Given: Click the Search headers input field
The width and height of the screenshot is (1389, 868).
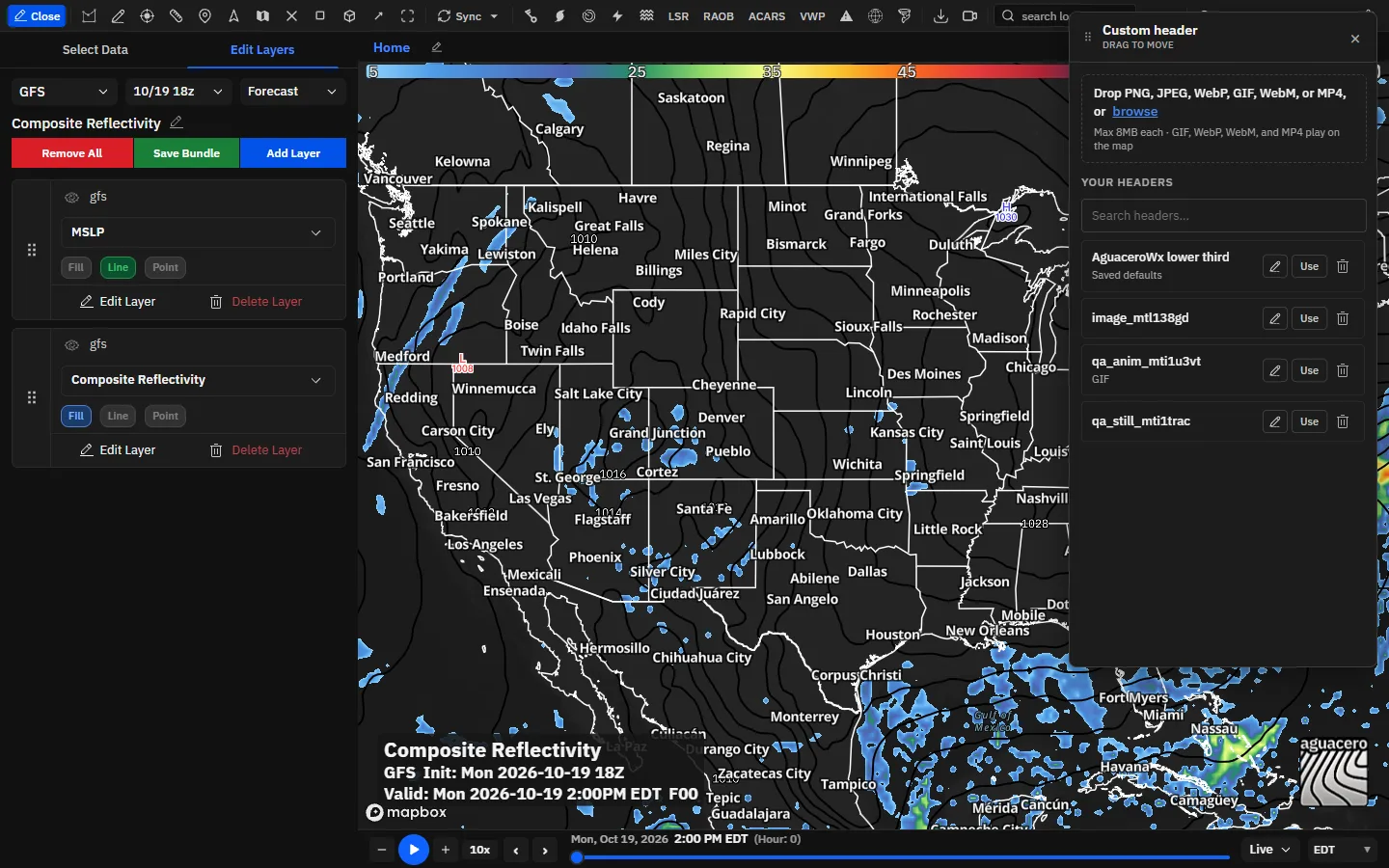Looking at the screenshot, I should [1223, 215].
